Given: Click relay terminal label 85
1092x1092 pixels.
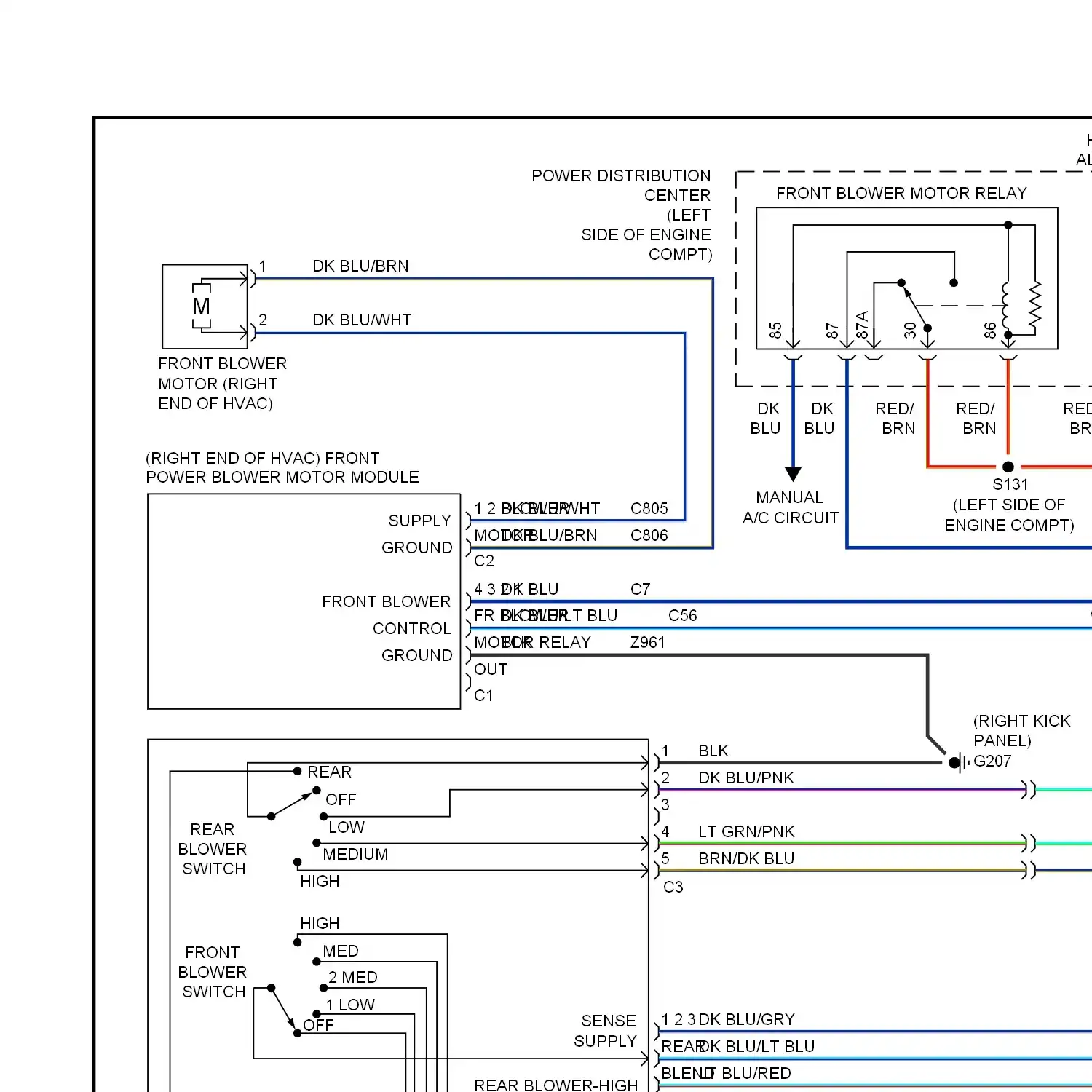Looking at the screenshot, I should [x=776, y=331].
